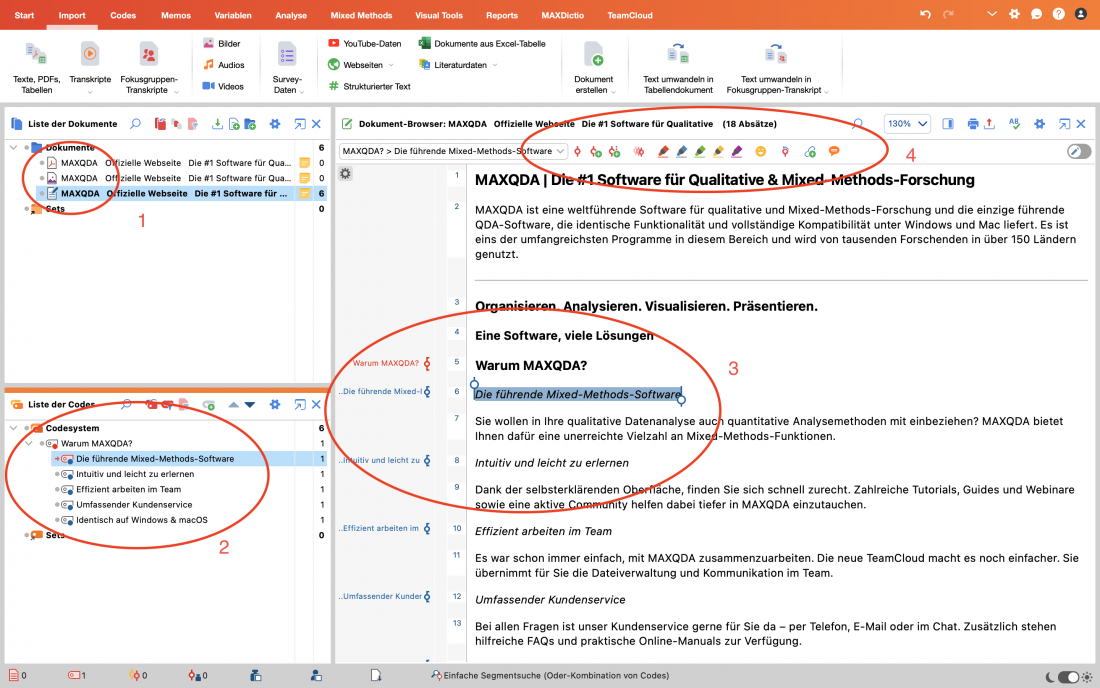Import YouTube-Daten

[365, 43]
